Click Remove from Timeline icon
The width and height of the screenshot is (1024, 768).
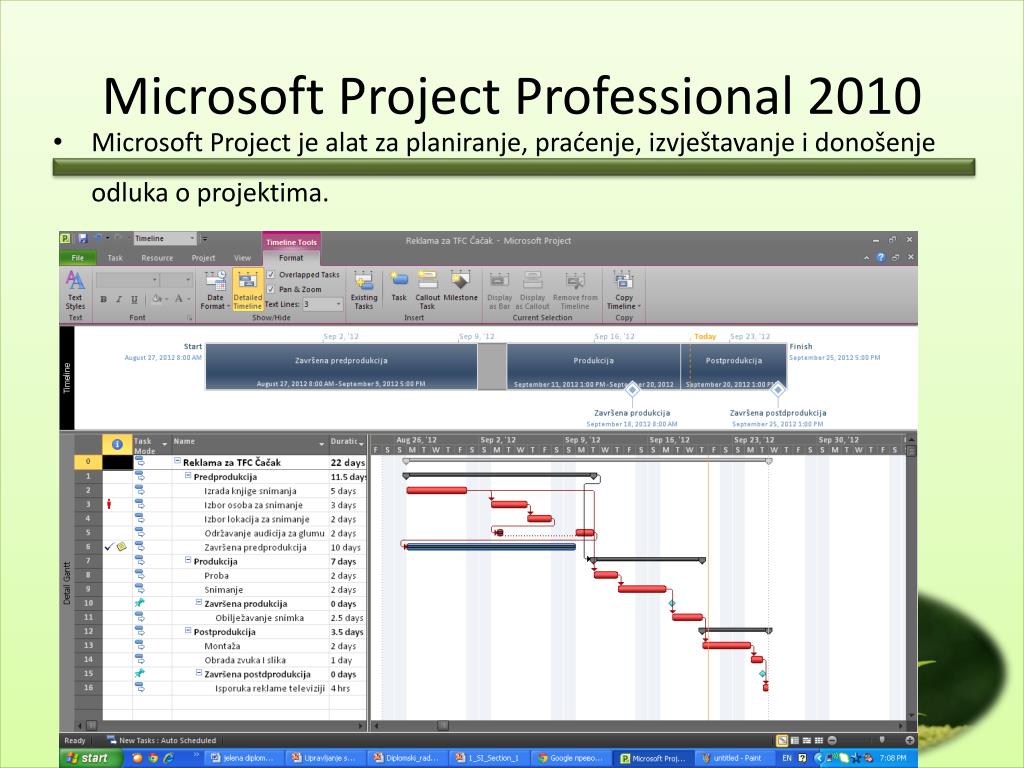pyautogui.click(x=575, y=289)
